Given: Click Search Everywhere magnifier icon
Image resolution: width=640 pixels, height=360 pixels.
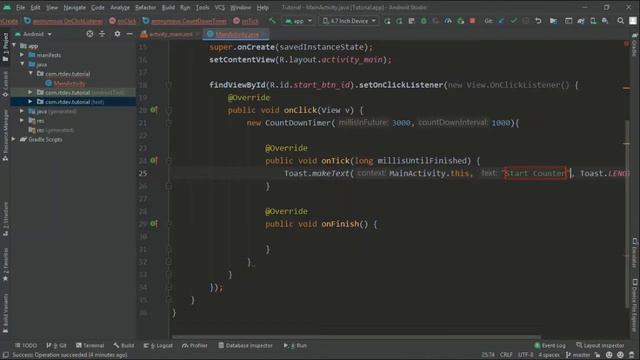Looking at the screenshot, I should coord(620,20).
